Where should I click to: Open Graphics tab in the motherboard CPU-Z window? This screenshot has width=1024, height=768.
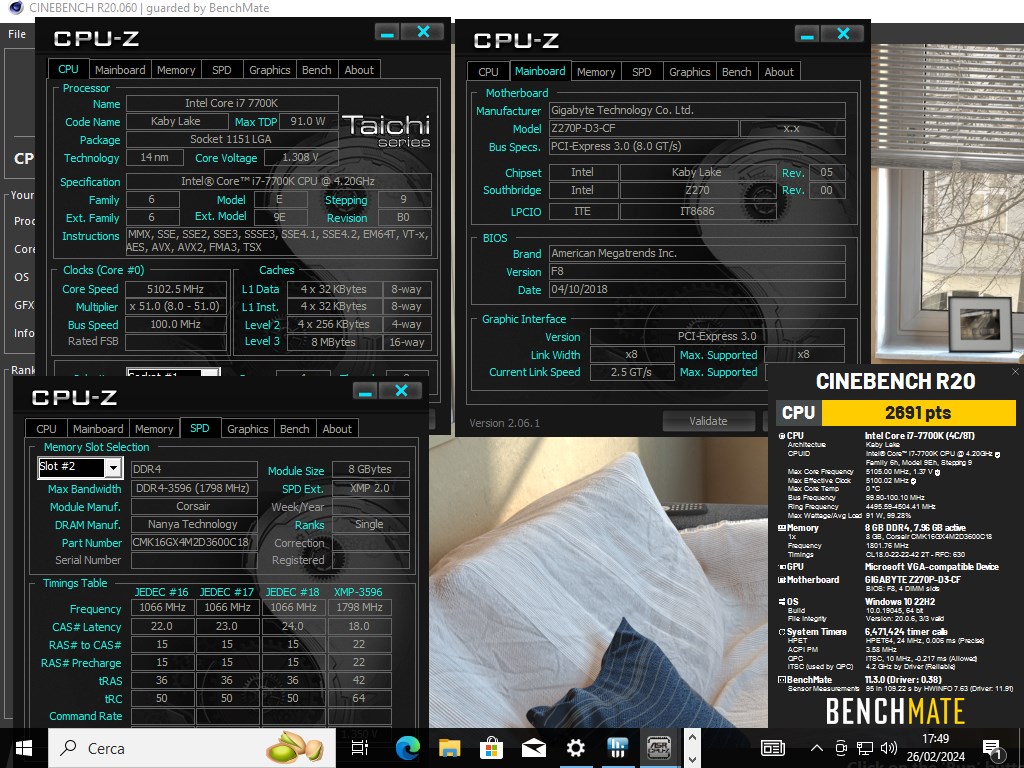690,72
